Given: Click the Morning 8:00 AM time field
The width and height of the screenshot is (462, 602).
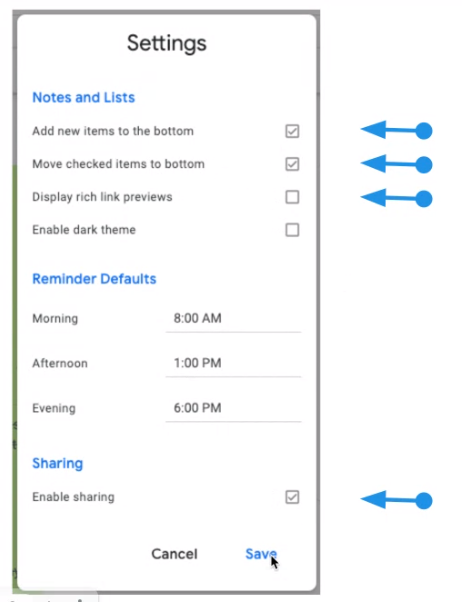Looking at the screenshot, I should pos(233,319).
